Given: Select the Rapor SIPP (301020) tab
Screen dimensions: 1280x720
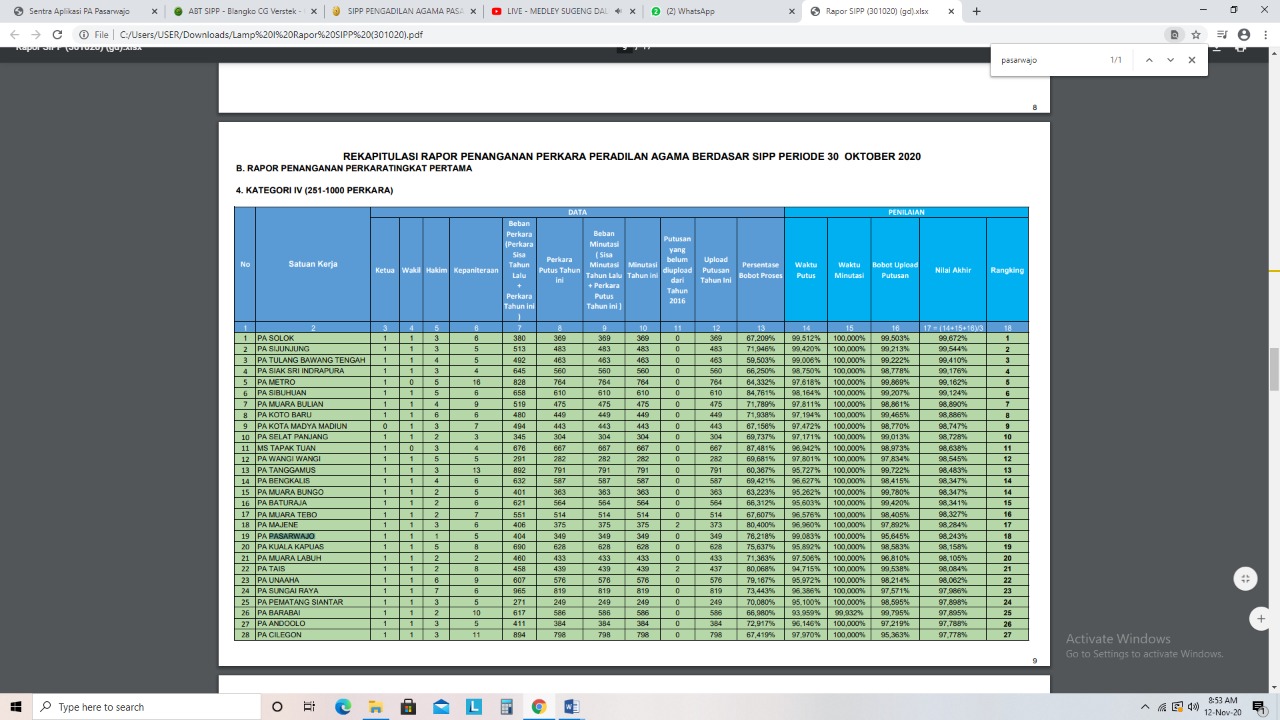Looking at the screenshot, I should (882, 11).
